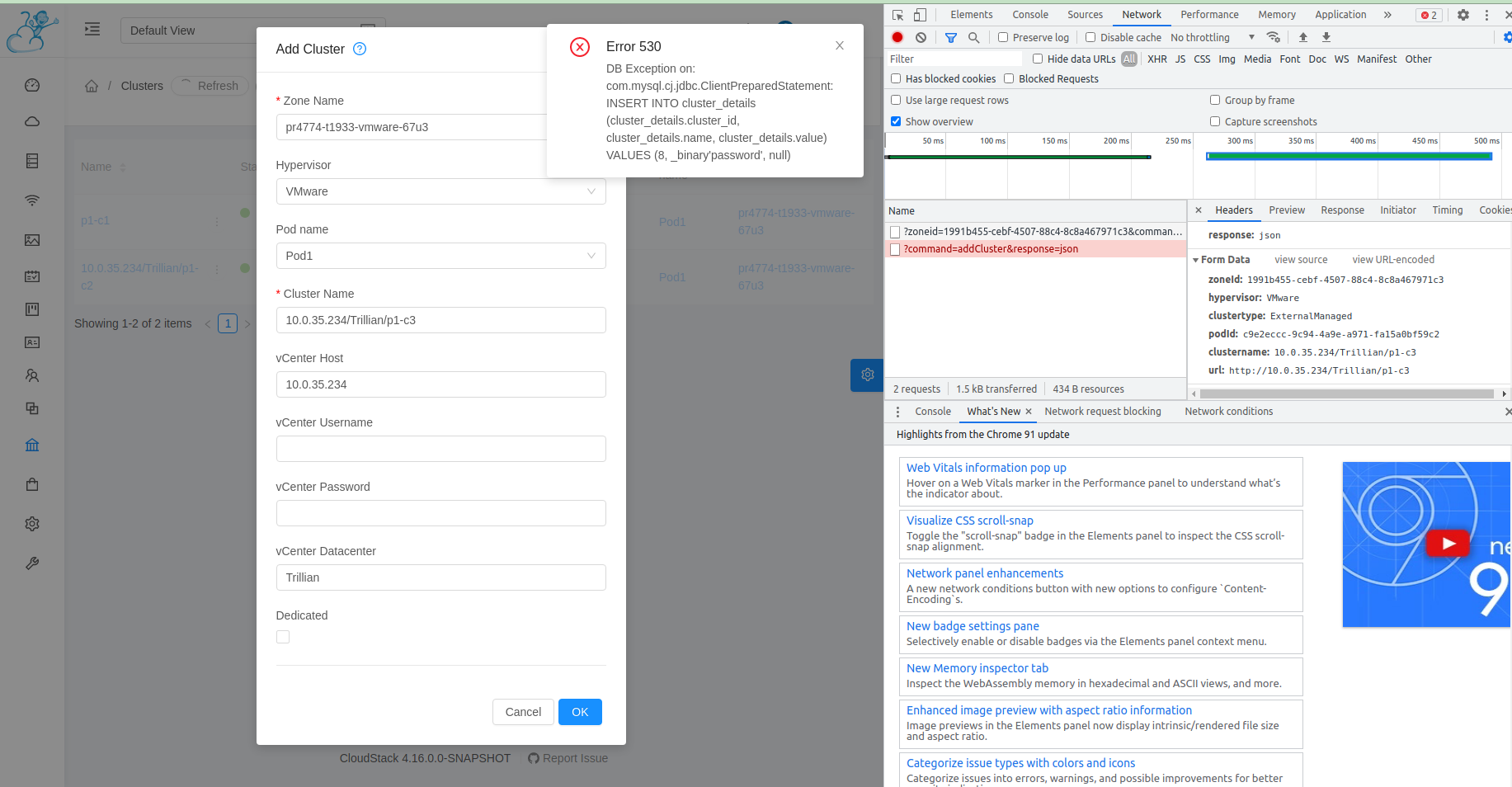Screen dimensions: 1512x787
Task: Select the Network wifi icon in sidebar
Action: pyautogui.click(x=31, y=200)
